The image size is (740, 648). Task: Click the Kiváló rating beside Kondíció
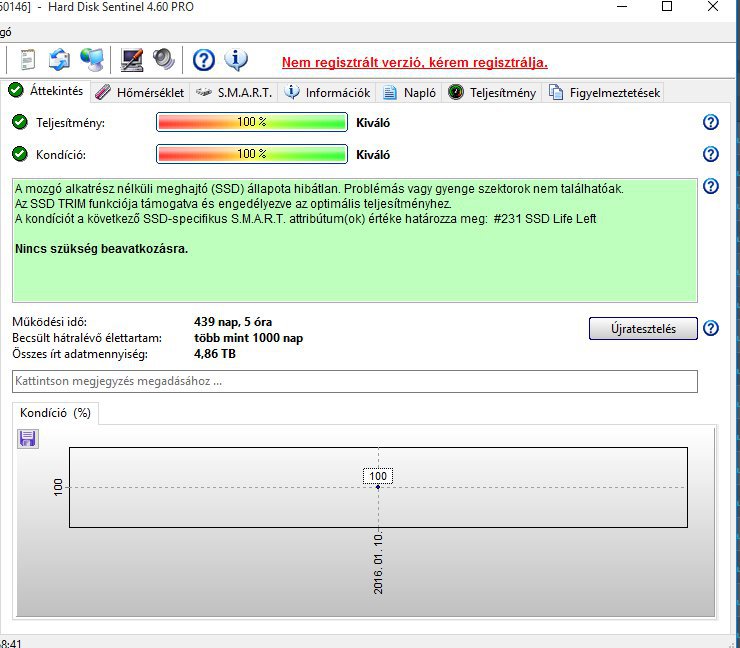click(x=373, y=155)
